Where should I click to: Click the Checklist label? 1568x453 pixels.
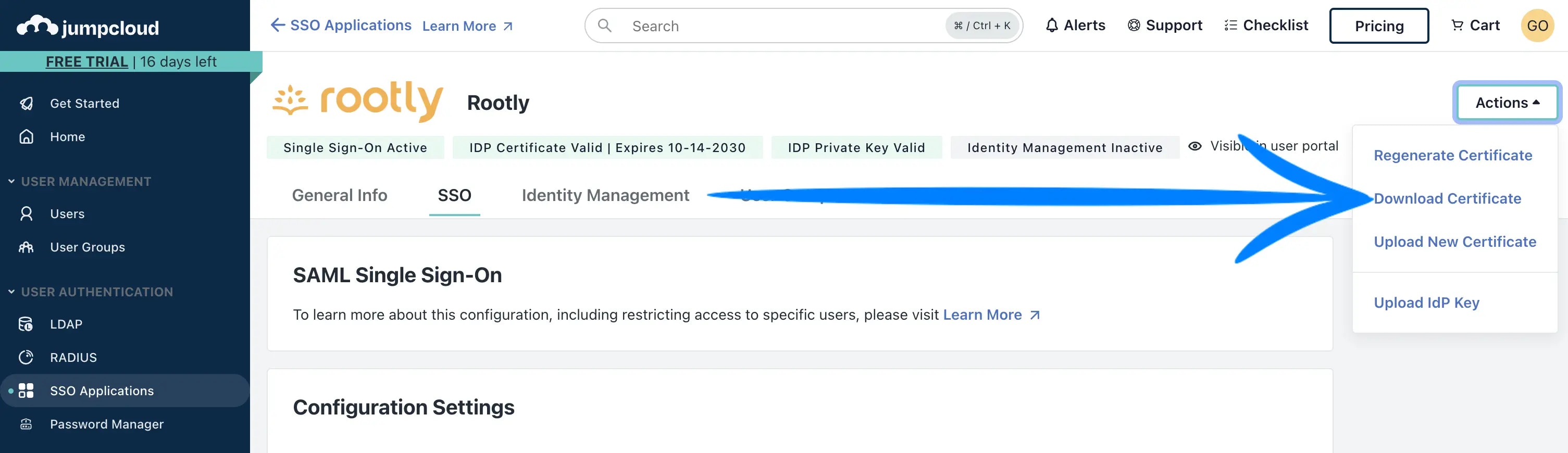(1275, 25)
